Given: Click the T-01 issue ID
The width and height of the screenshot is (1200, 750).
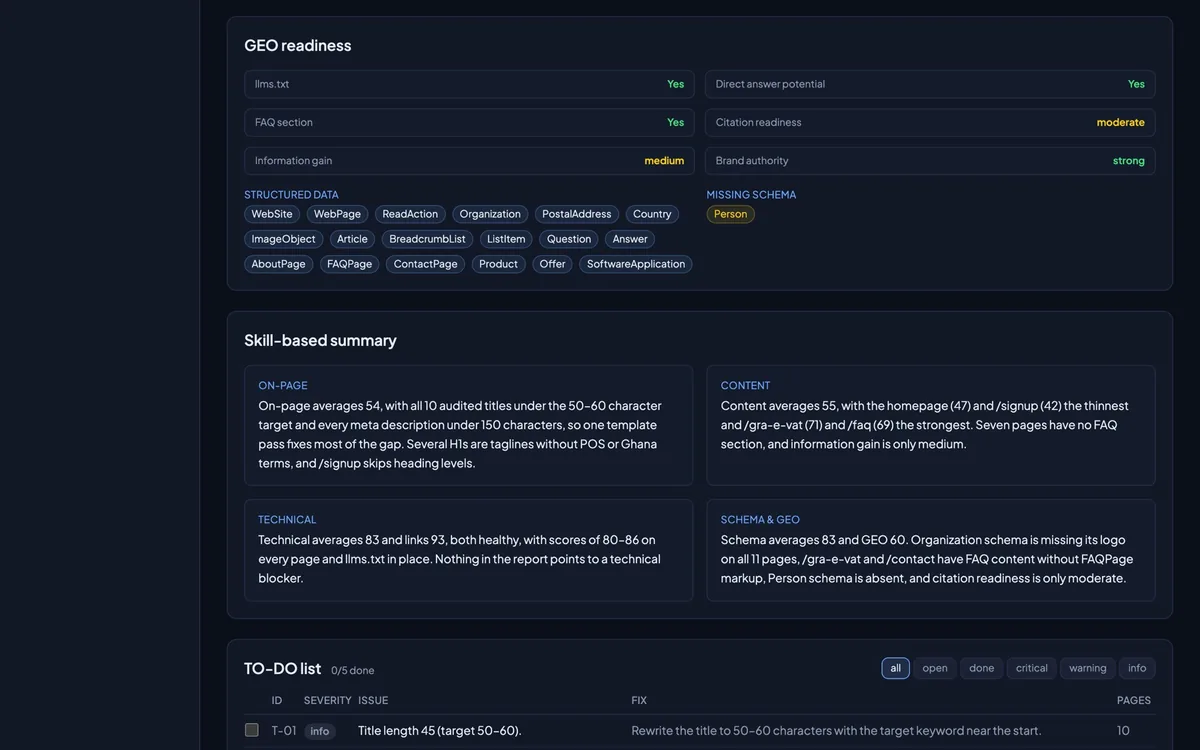Looking at the screenshot, I should 284,731.
